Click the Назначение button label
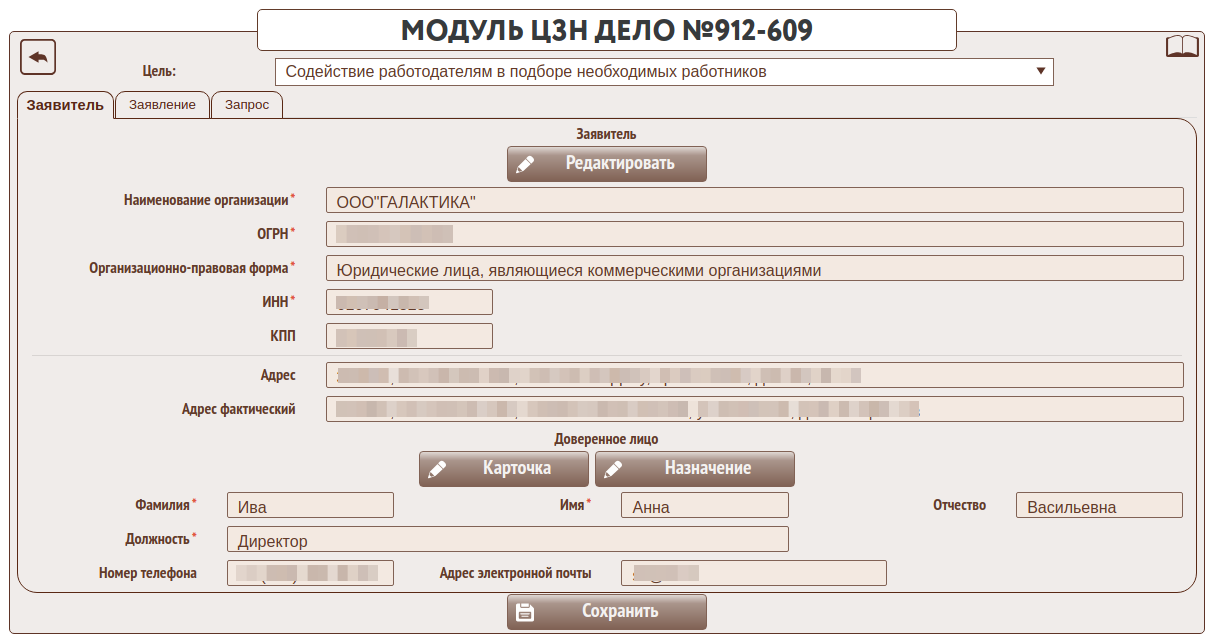This screenshot has height=640, width=1208. 707,468
